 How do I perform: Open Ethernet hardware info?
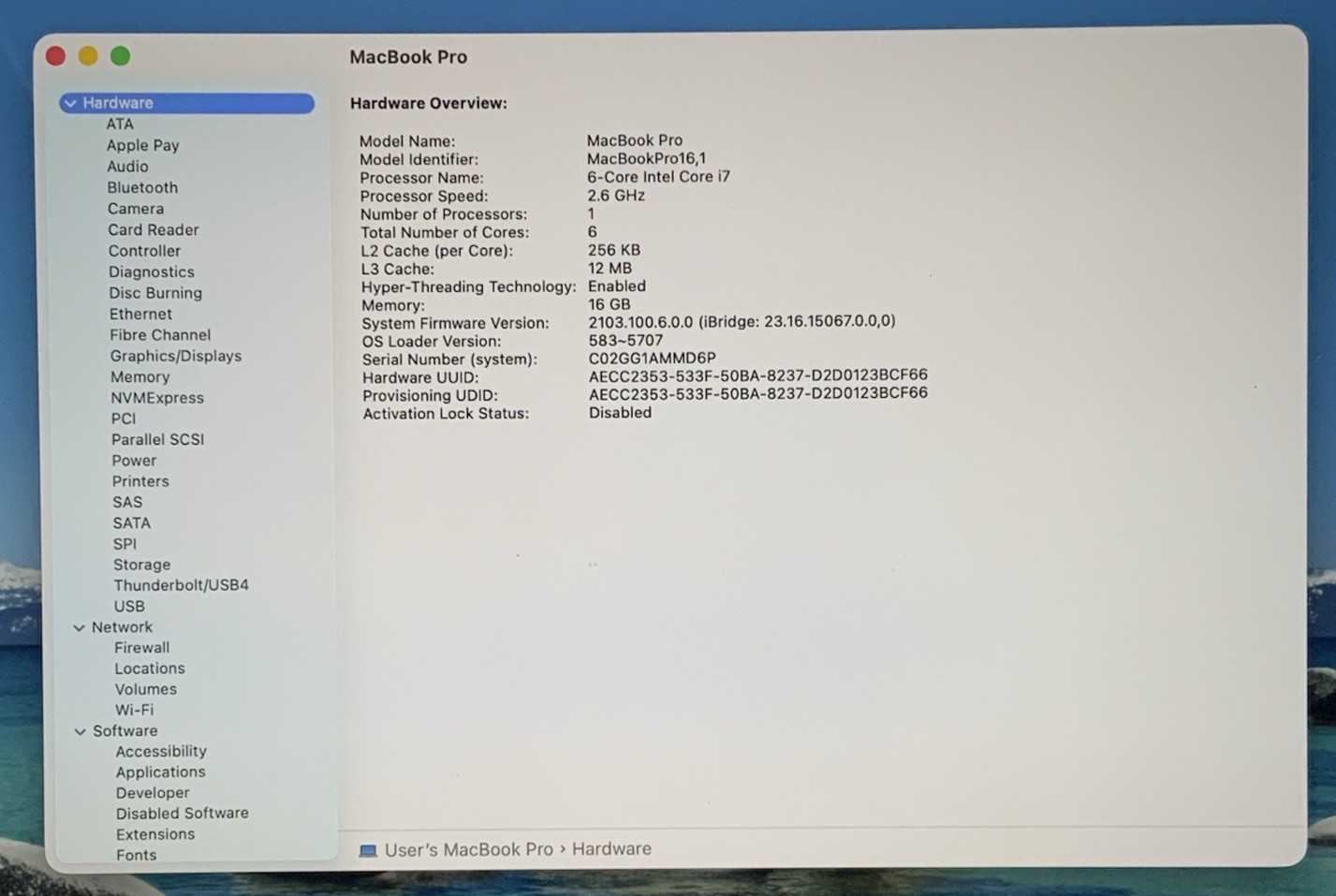(x=140, y=314)
